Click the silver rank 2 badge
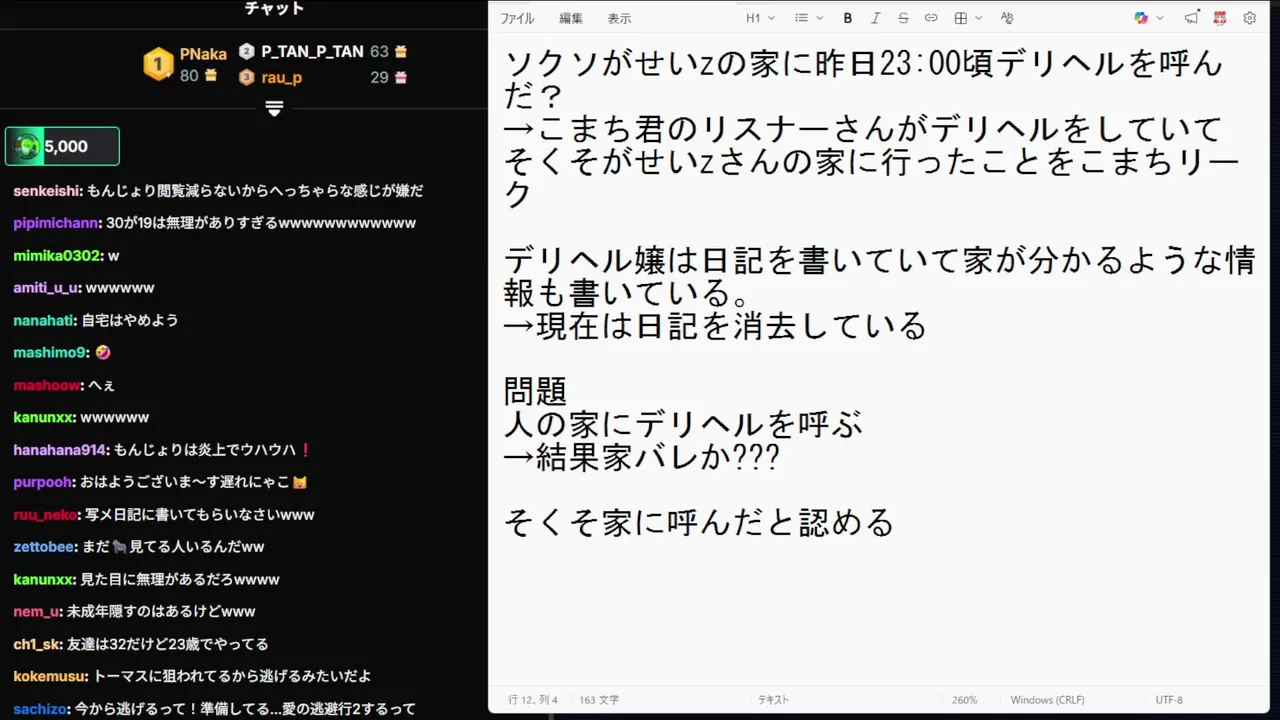The image size is (1280, 720). pyautogui.click(x=247, y=51)
